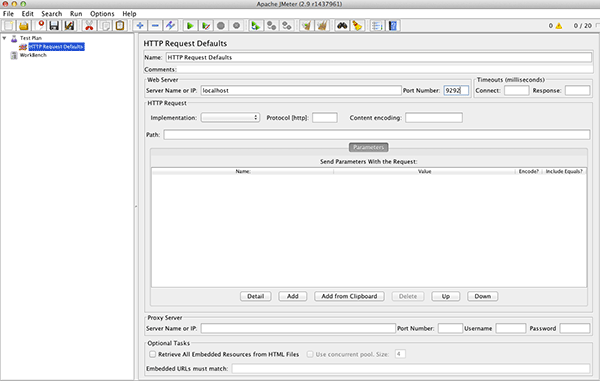Save the test plan with floppy disk icon

point(54,26)
